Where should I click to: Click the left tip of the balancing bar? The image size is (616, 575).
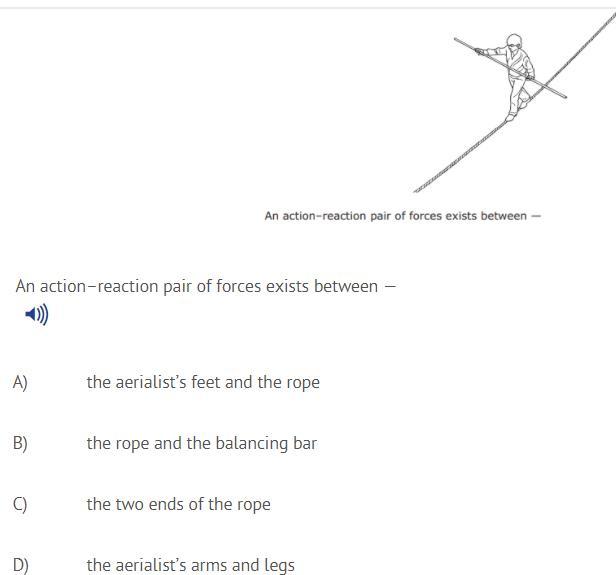(456, 39)
